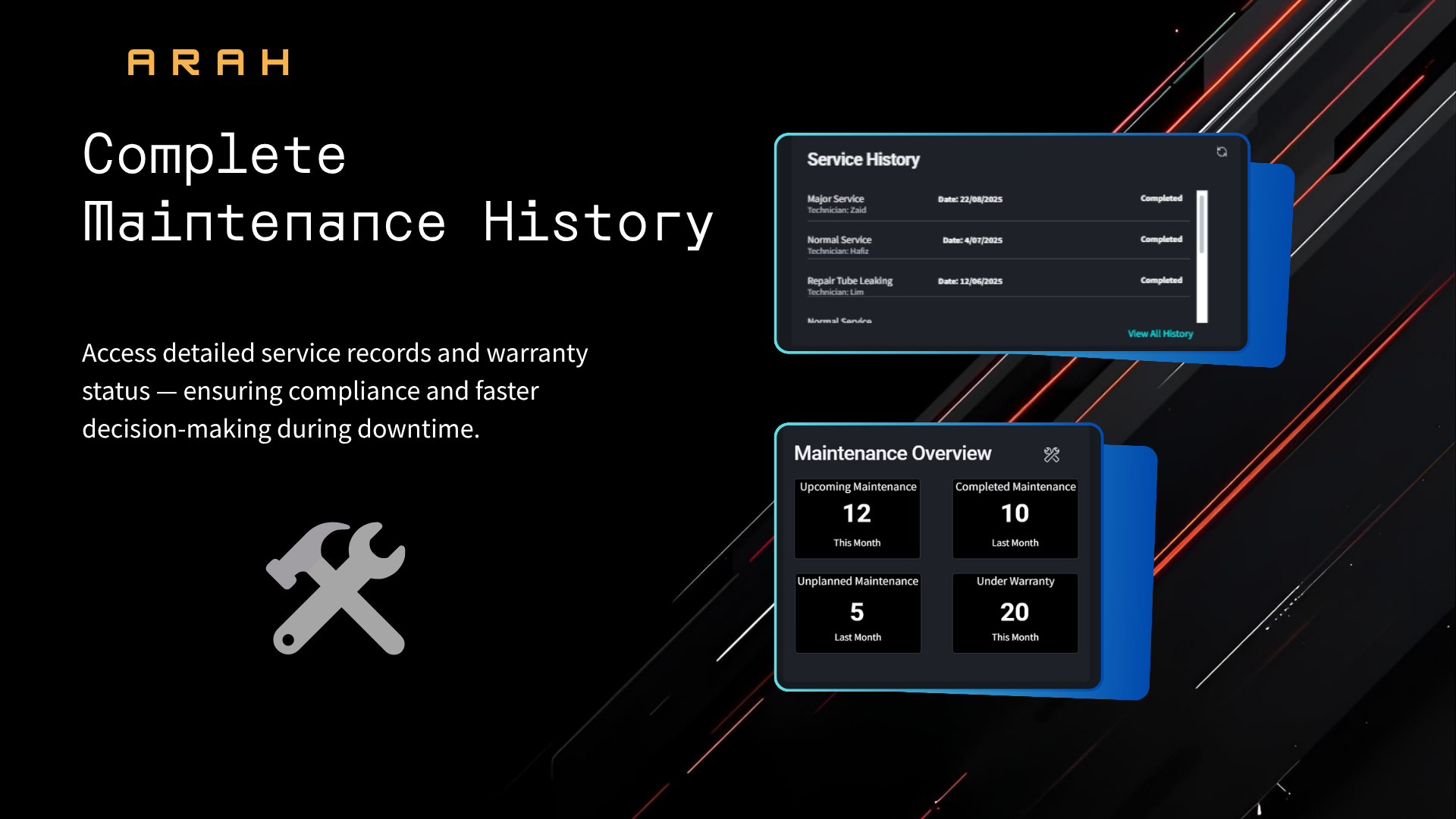Open the Under Warranty stat card
This screenshot has width=1456, height=819.
[1015, 612]
